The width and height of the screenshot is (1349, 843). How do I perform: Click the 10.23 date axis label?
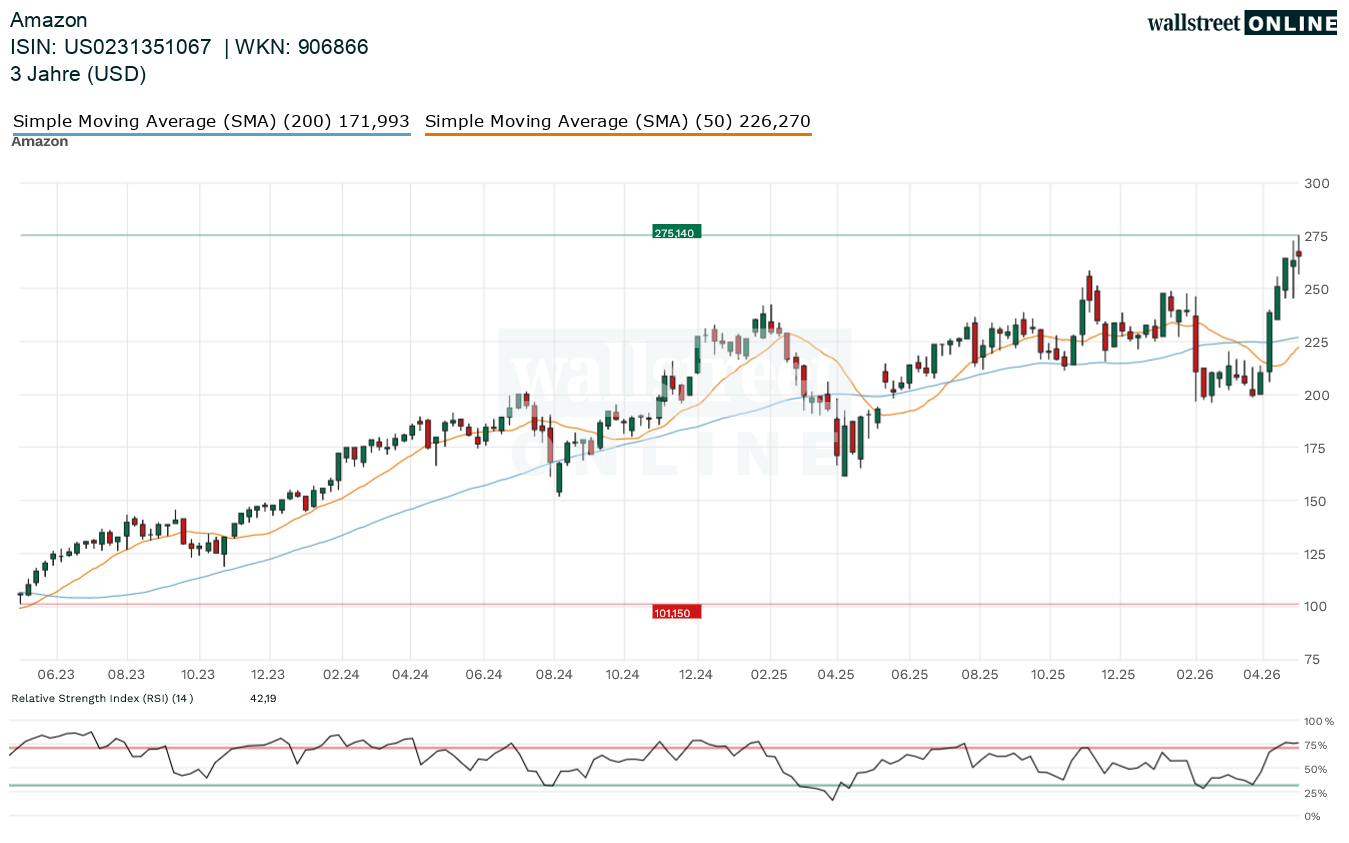click(x=199, y=676)
